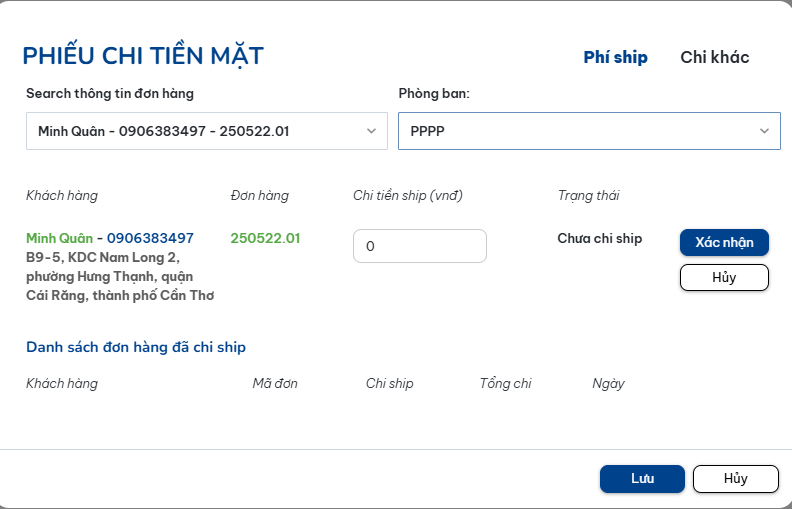Click the phone number 0906383497 in the customer row

[x=150, y=238]
